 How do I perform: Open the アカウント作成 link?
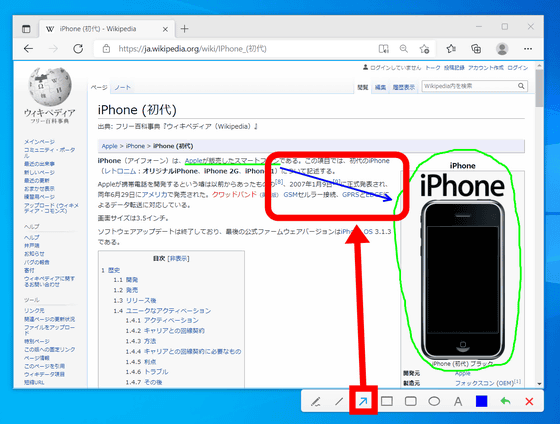point(486,68)
